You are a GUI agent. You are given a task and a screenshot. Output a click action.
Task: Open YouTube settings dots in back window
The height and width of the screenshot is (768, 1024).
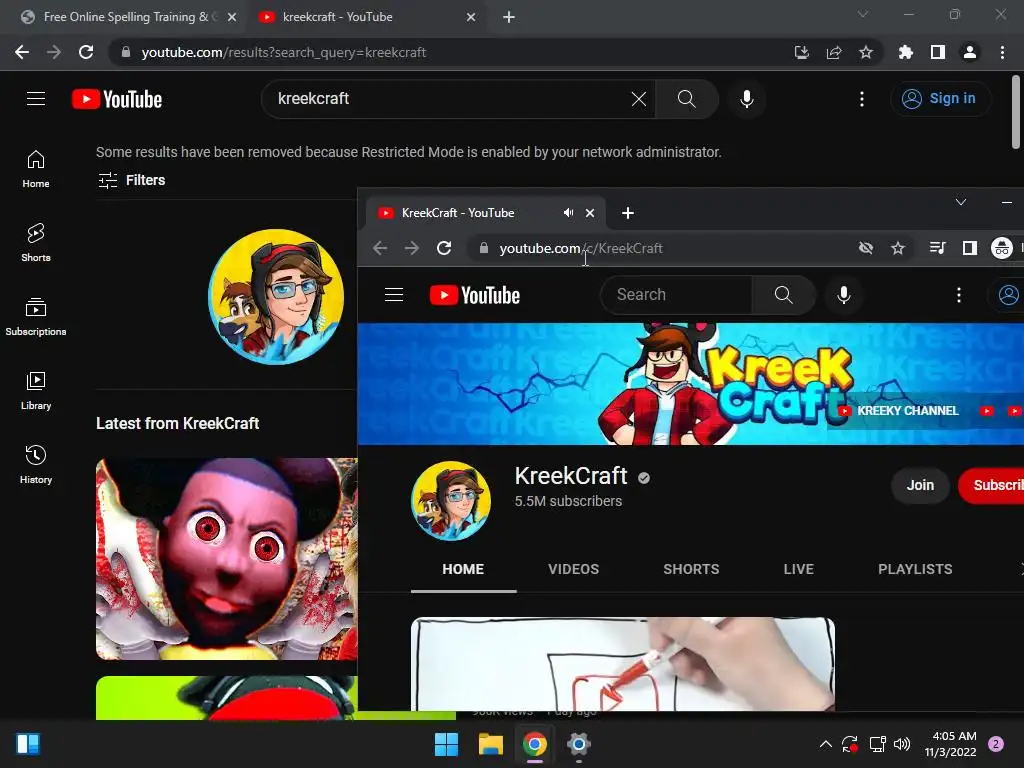[862, 99]
